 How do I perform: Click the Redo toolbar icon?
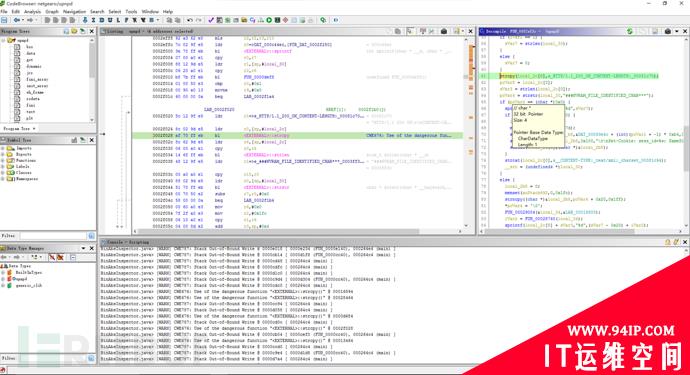tap(199, 20)
